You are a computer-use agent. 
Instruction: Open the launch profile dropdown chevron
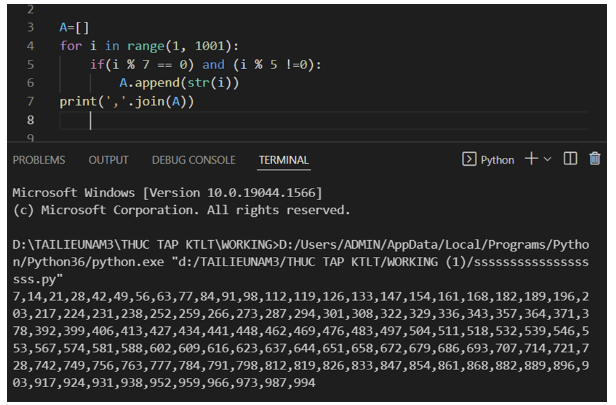coord(547,160)
